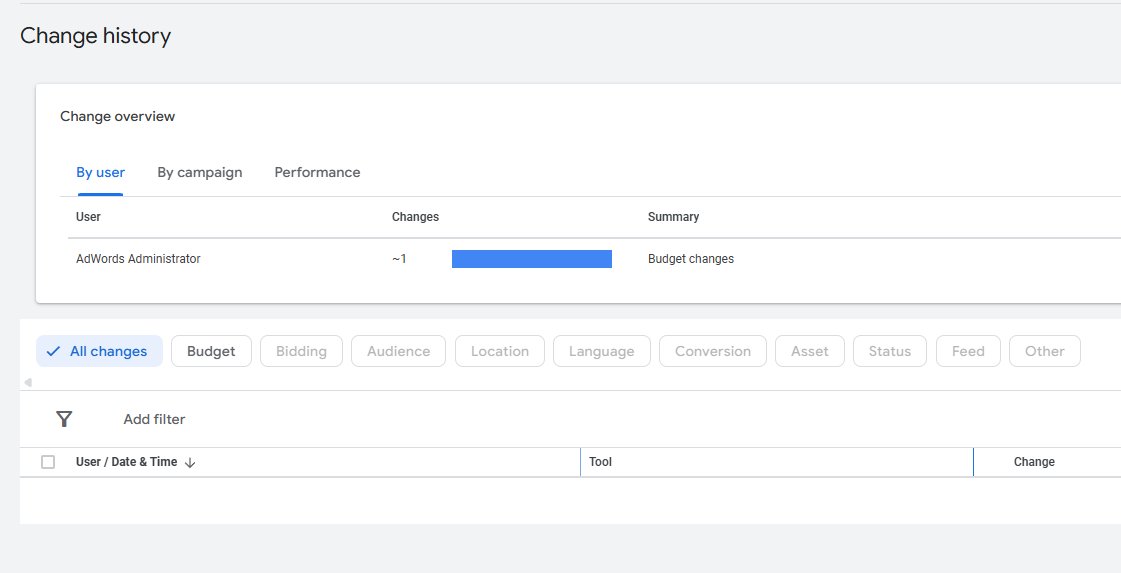
Task: Select the Audience filter chip
Action: [x=398, y=351]
